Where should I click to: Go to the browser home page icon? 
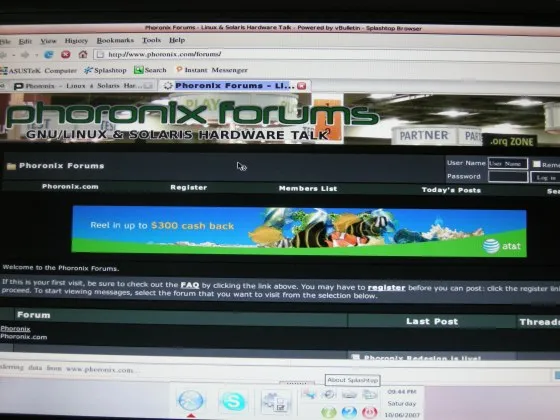pos(83,54)
